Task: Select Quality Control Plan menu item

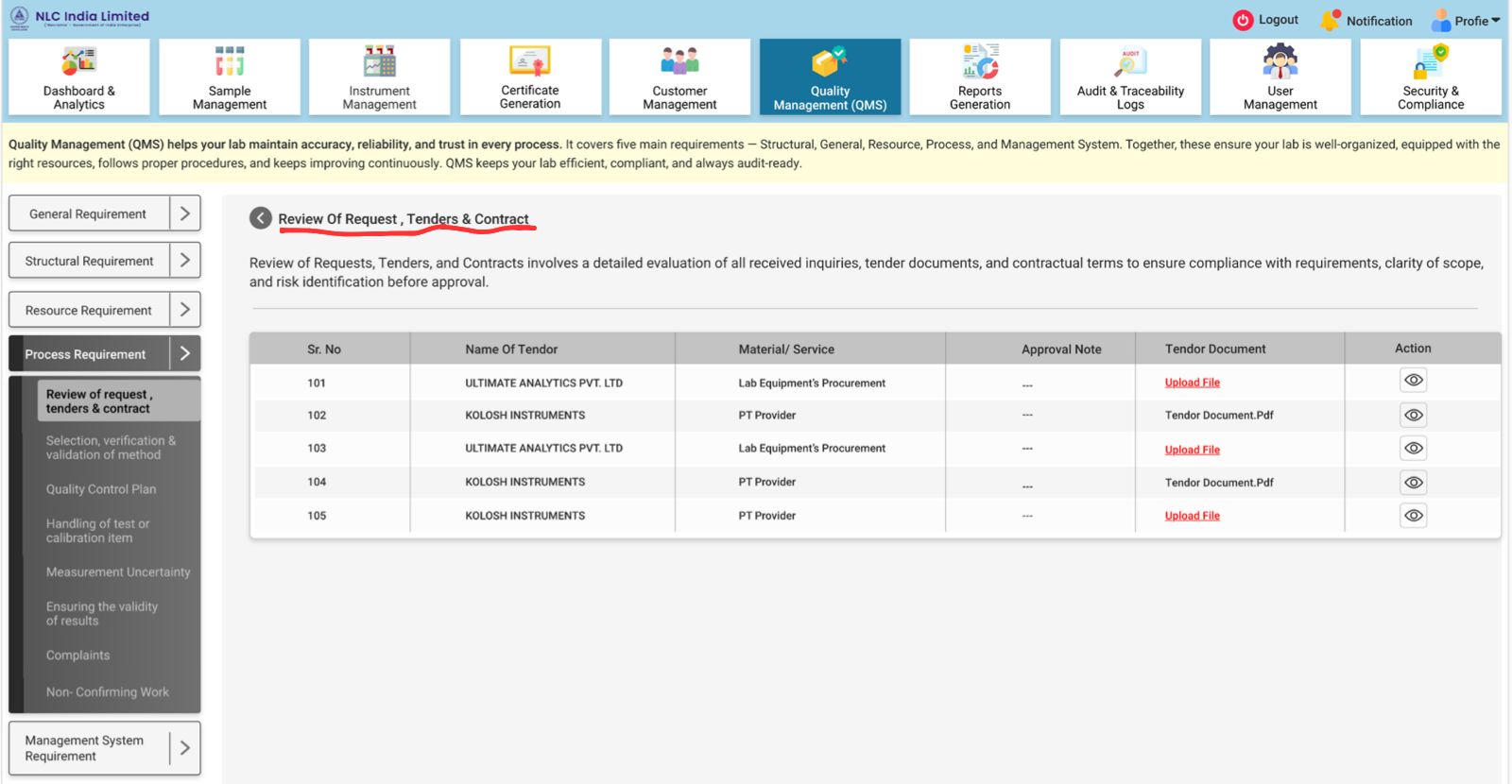Action: pos(101,489)
